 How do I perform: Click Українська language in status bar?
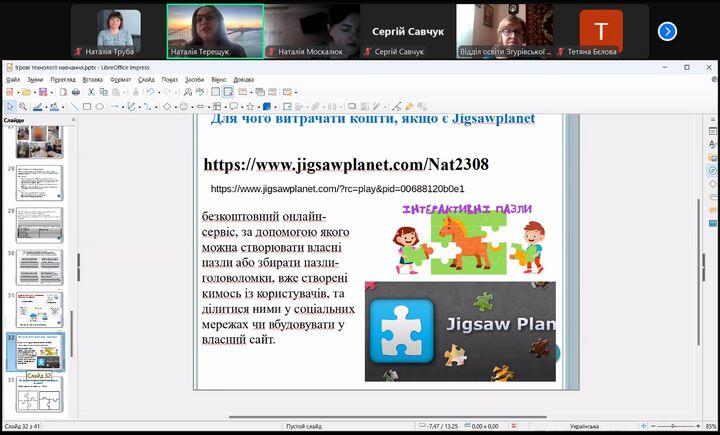click(584, 426)
